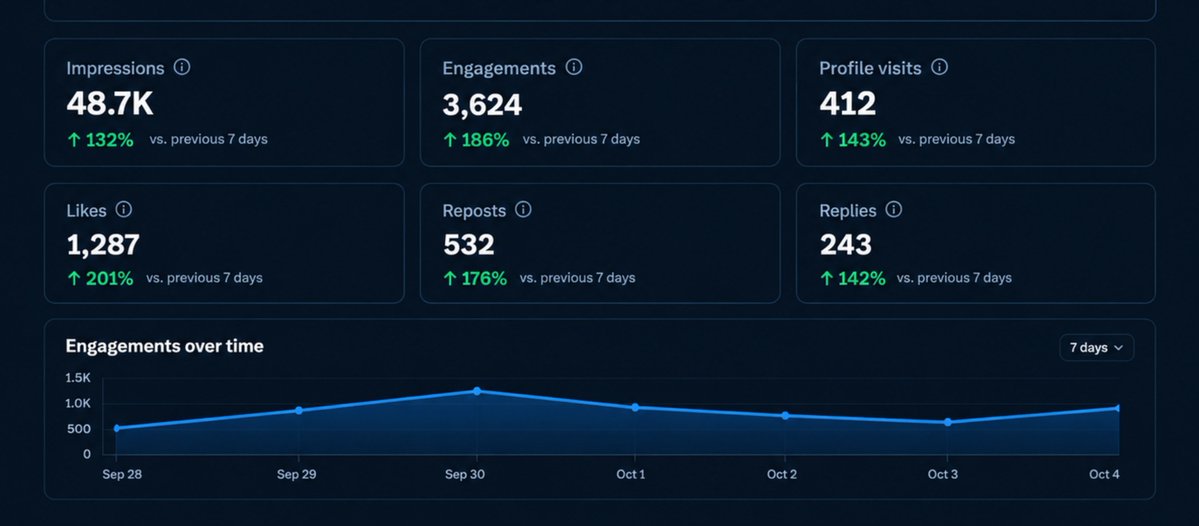This screenshot has width=1199, height=526.
Task: Click the 143% profile visits change
Action: (853, 140)
